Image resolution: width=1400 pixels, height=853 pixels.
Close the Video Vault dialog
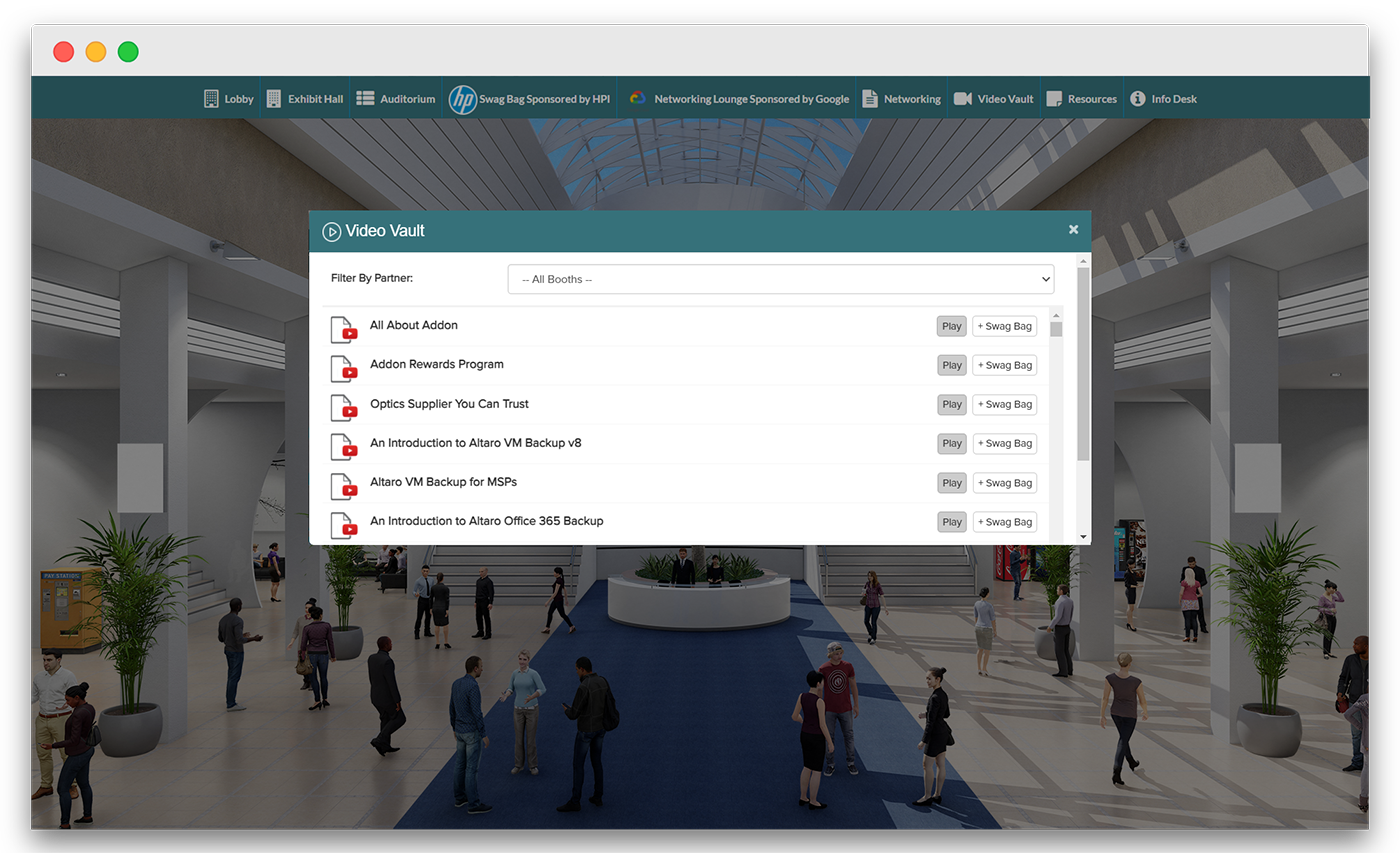(x=1073, y=229)
